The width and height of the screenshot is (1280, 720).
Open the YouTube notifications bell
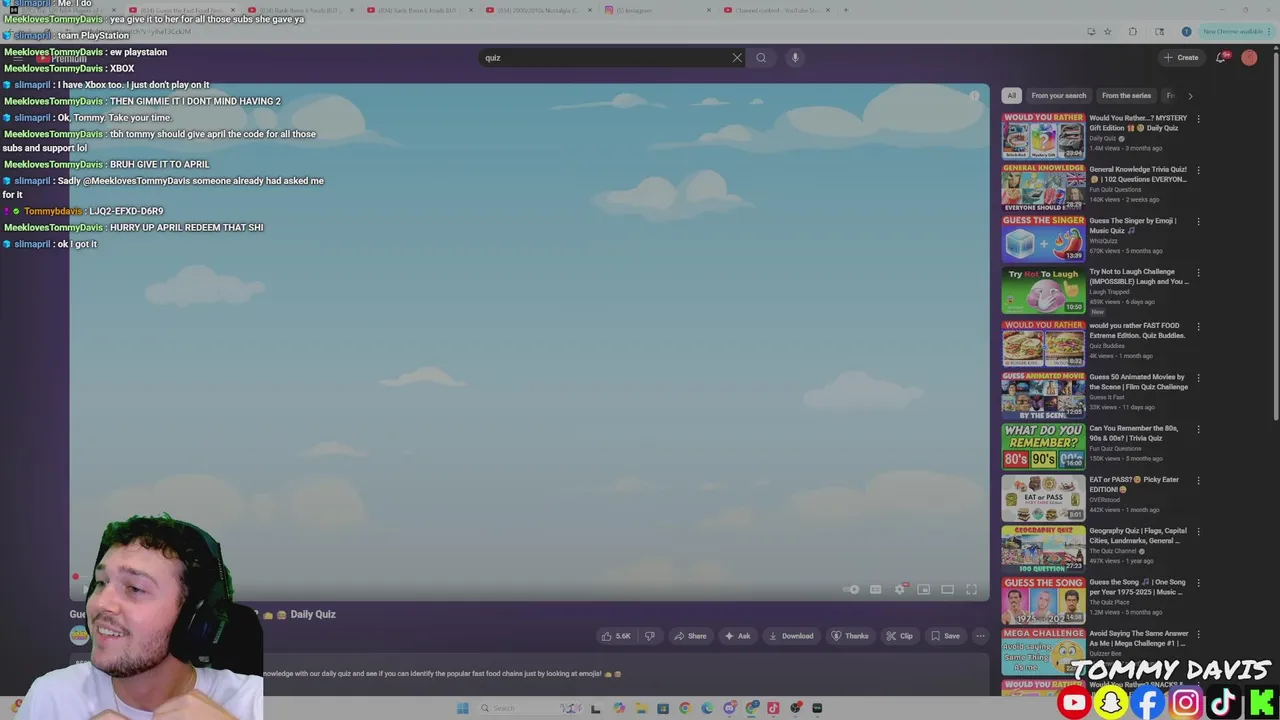(x=1221, y=57)
